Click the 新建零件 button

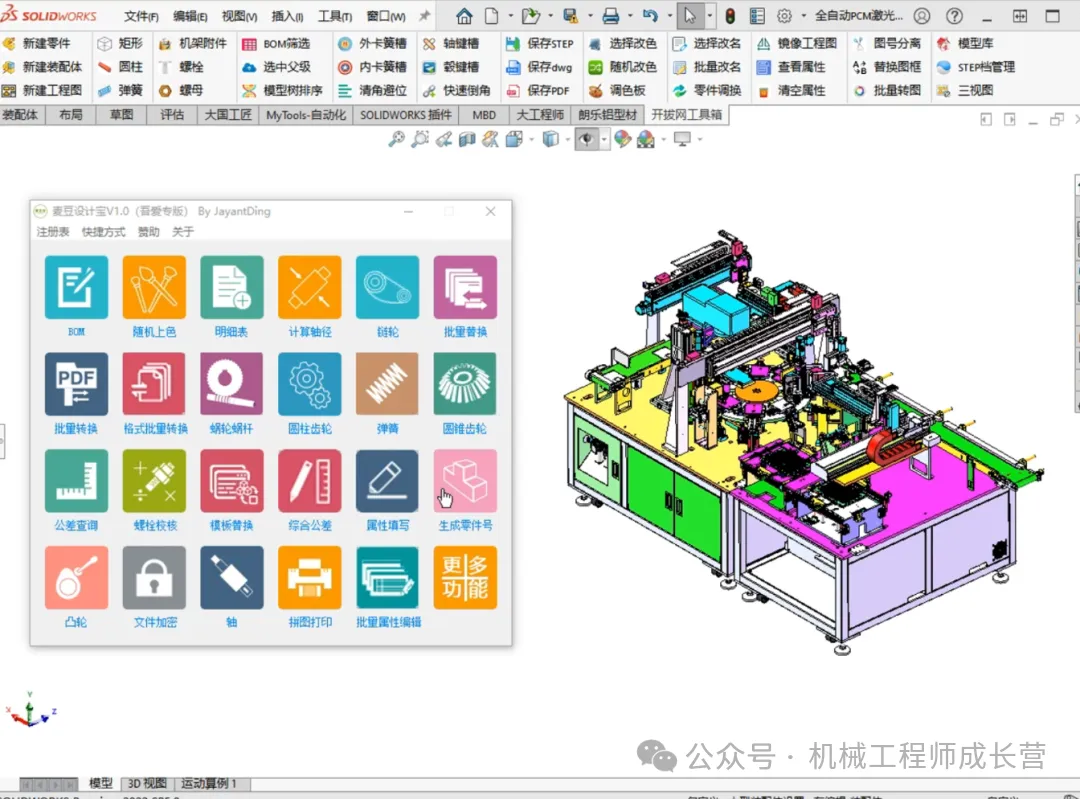[37, 43]
